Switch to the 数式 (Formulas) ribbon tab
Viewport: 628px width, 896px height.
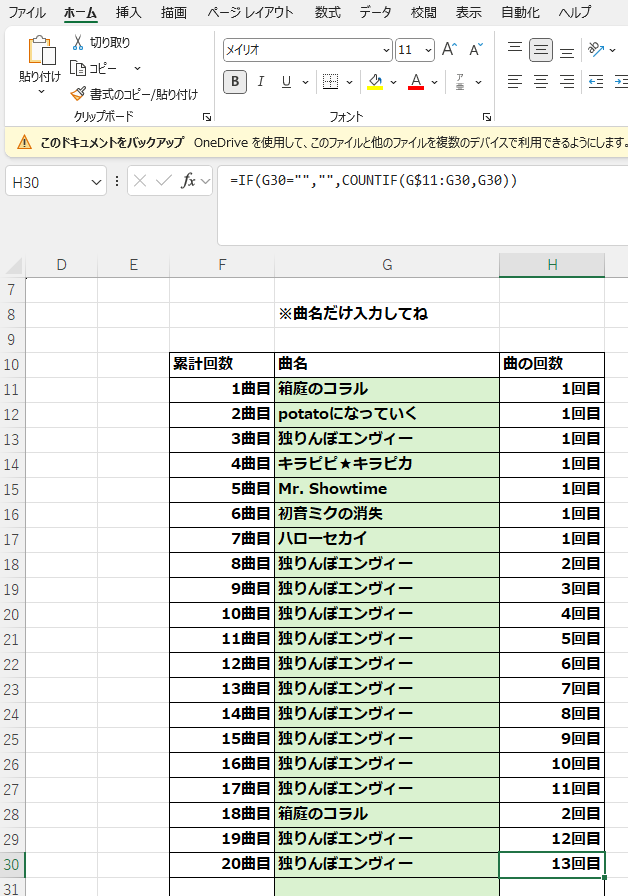pyautogui.click(x=327, y=13)
